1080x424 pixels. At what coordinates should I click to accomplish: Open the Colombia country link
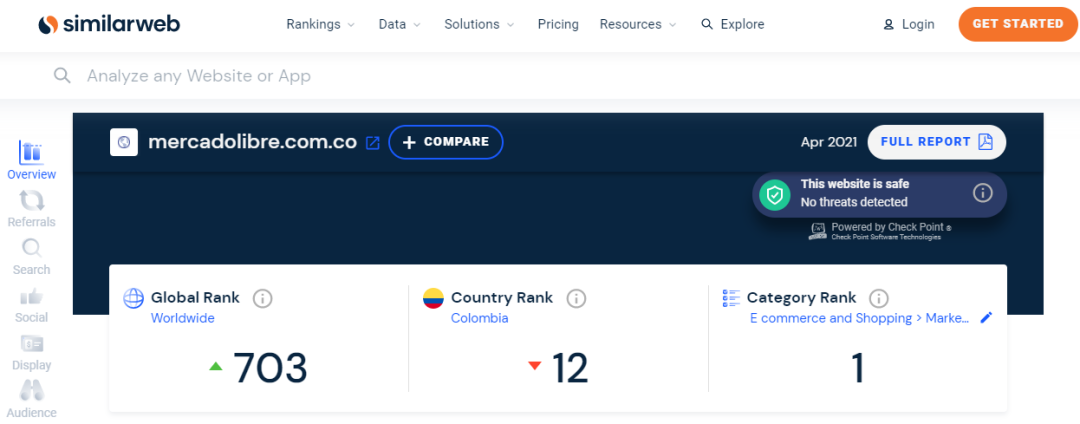pos(479,318)
